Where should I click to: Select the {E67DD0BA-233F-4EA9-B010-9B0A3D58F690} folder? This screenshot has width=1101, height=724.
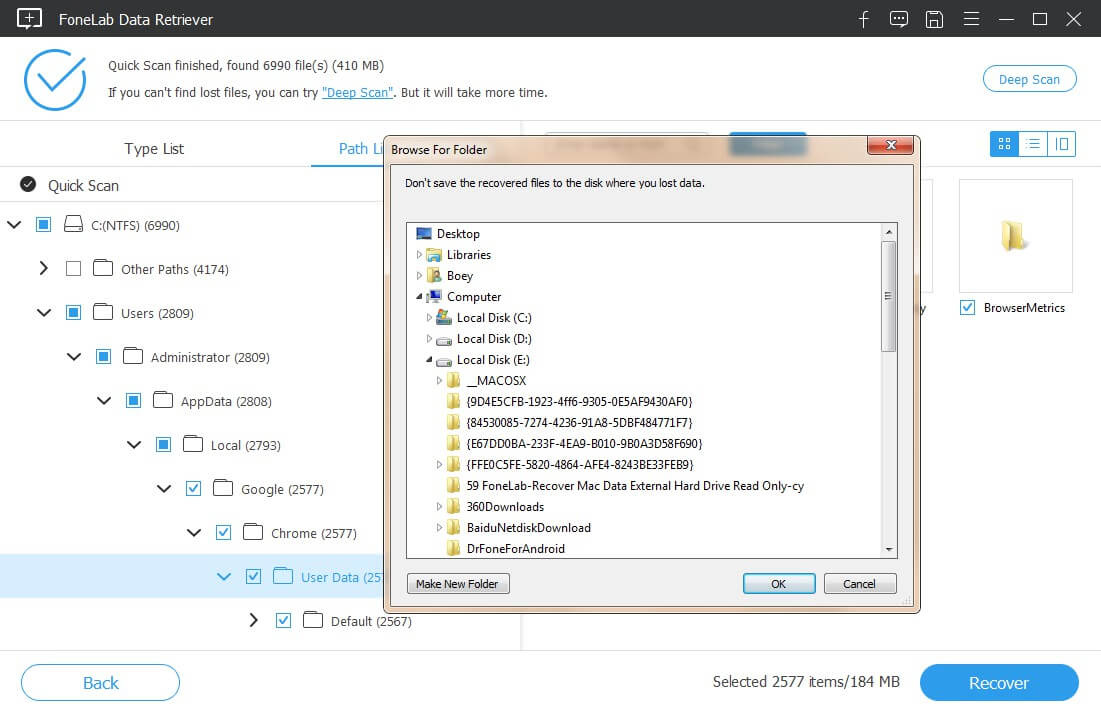pyautogui.click(x=584, y=444)
